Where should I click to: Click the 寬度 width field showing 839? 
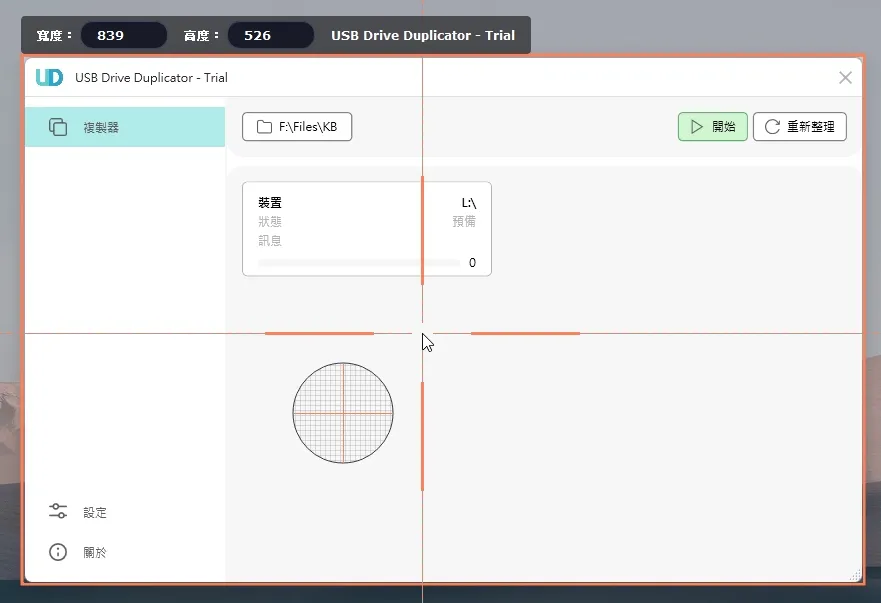124,35
